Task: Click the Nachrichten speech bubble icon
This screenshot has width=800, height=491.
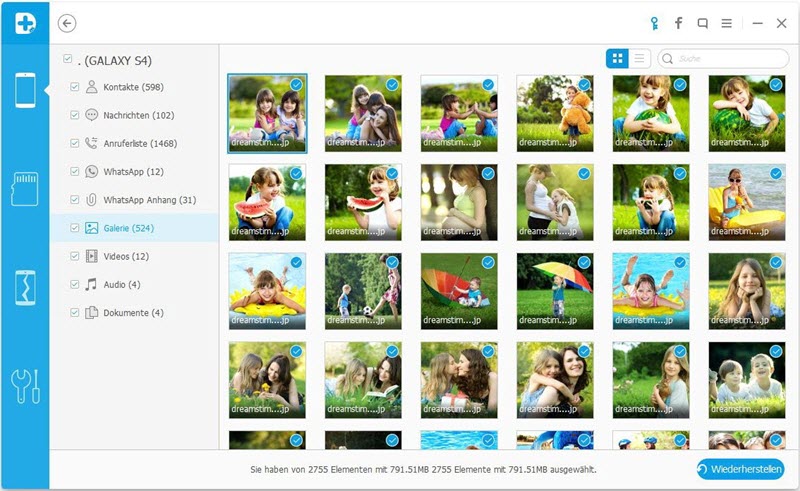Action: pos(91,115)
